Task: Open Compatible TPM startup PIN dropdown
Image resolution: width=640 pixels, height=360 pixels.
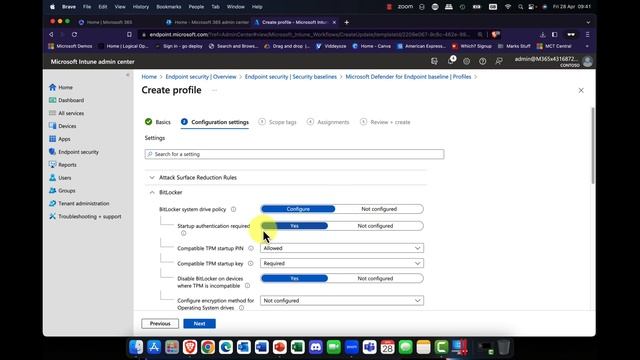Action: coord(342,248)
